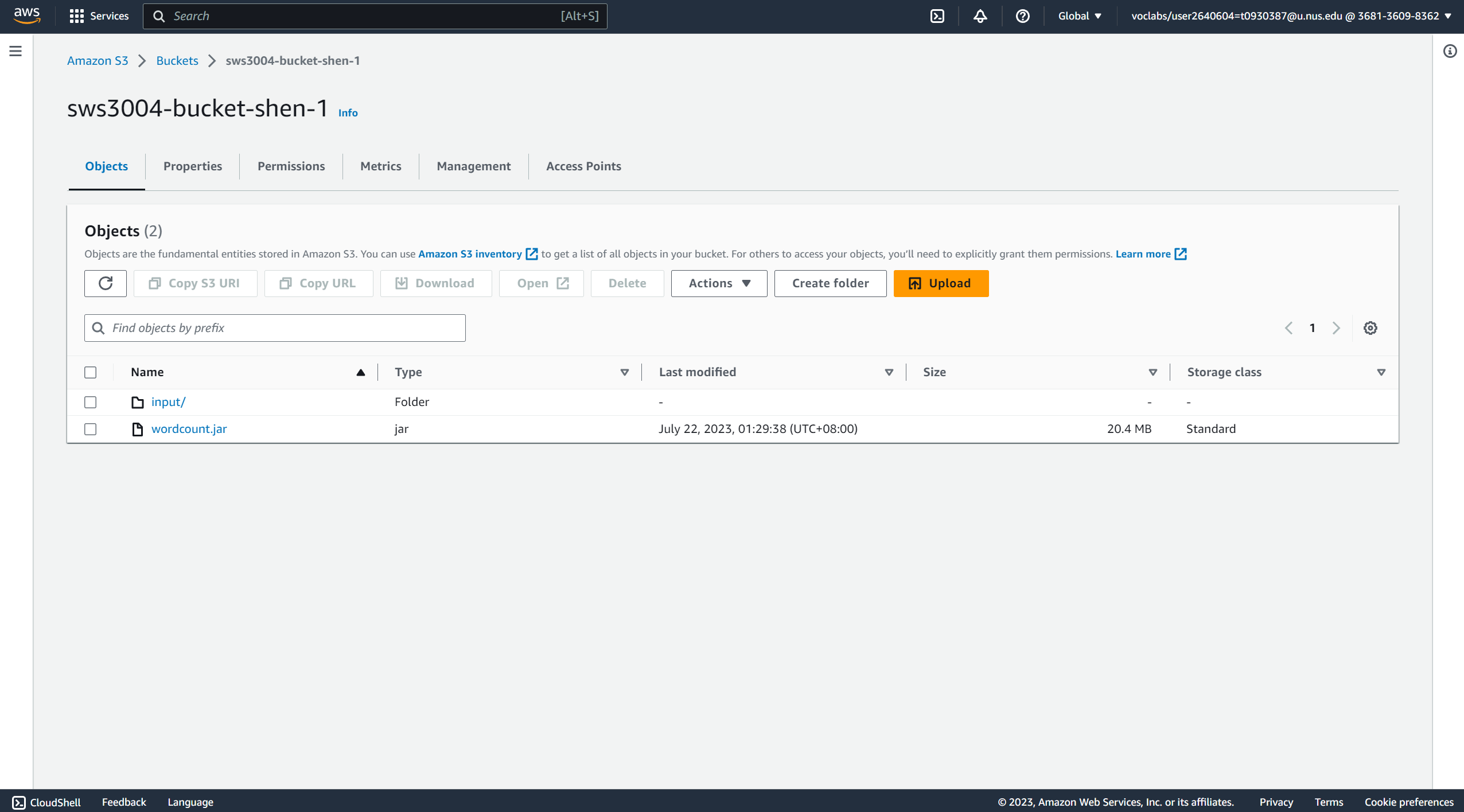Screen dimensions: 1464x812
Task: Check the wordcount.jar row checkbox
Action: [91, 429]
